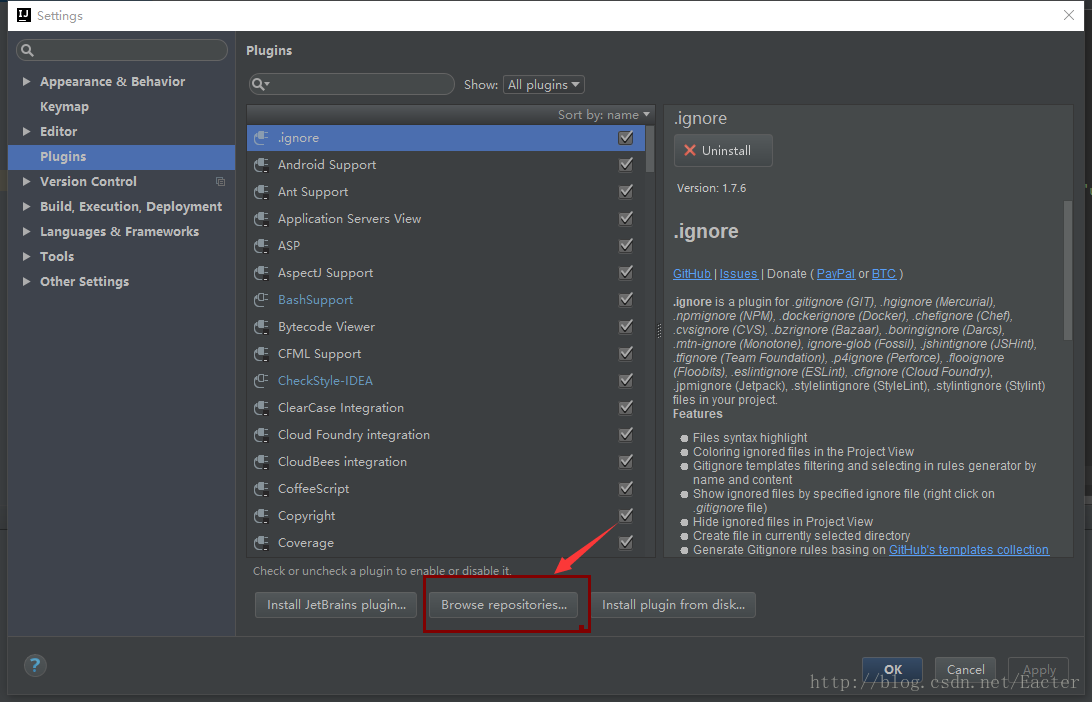Expand Other Settings node
The height and width of the screenshot is (702, 1092).
coord(26,282)
